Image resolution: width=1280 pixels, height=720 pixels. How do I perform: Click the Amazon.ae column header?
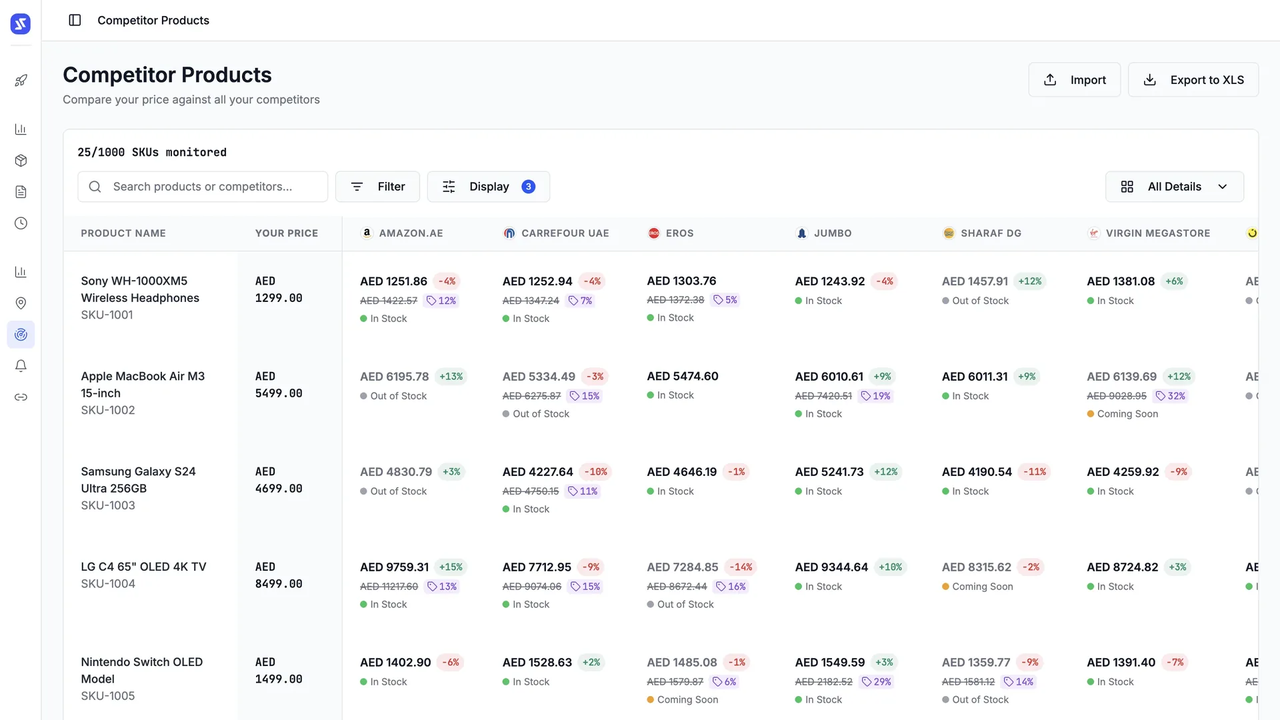point(402,233)
